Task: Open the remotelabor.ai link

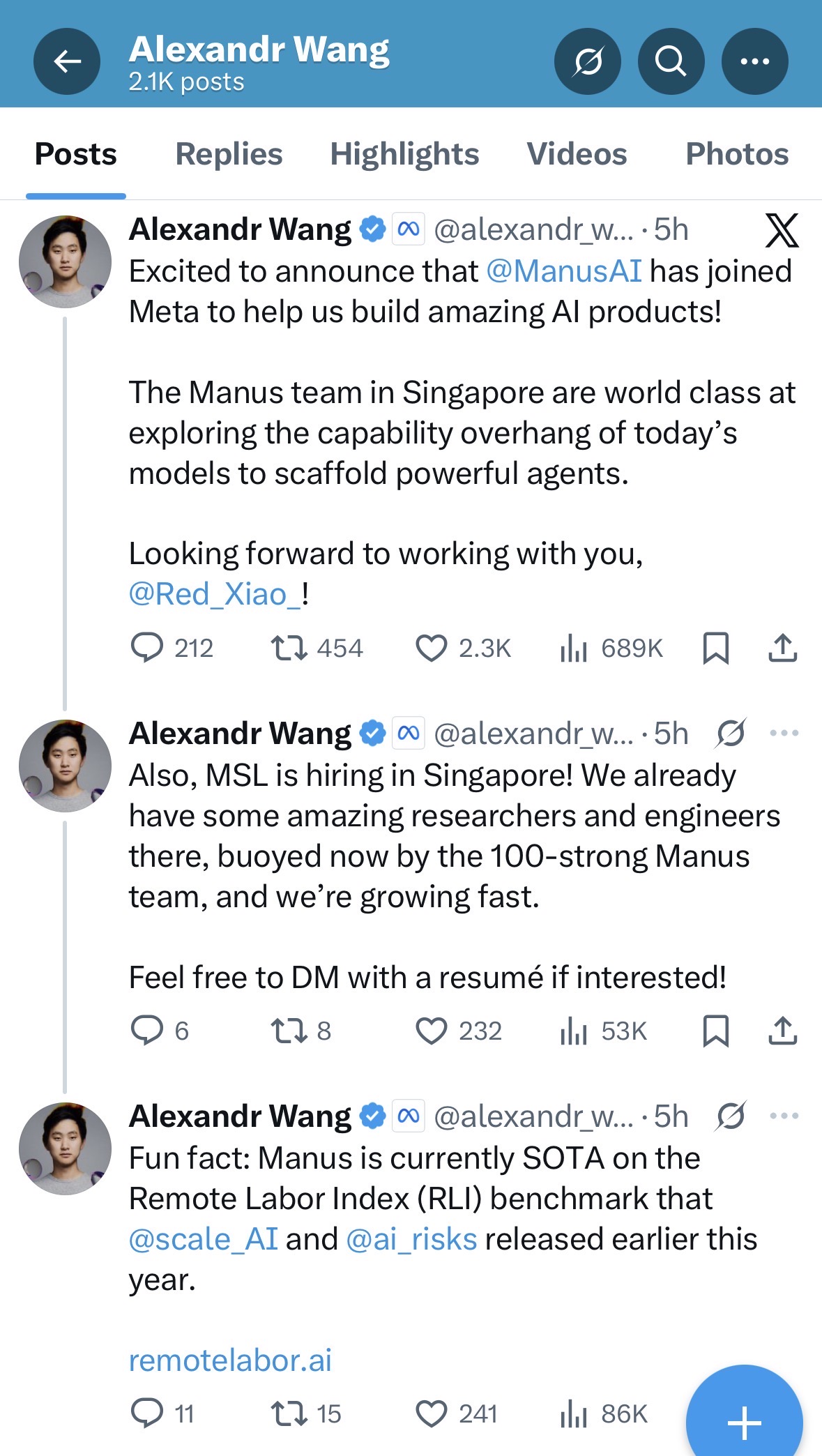Action: 230,1360
